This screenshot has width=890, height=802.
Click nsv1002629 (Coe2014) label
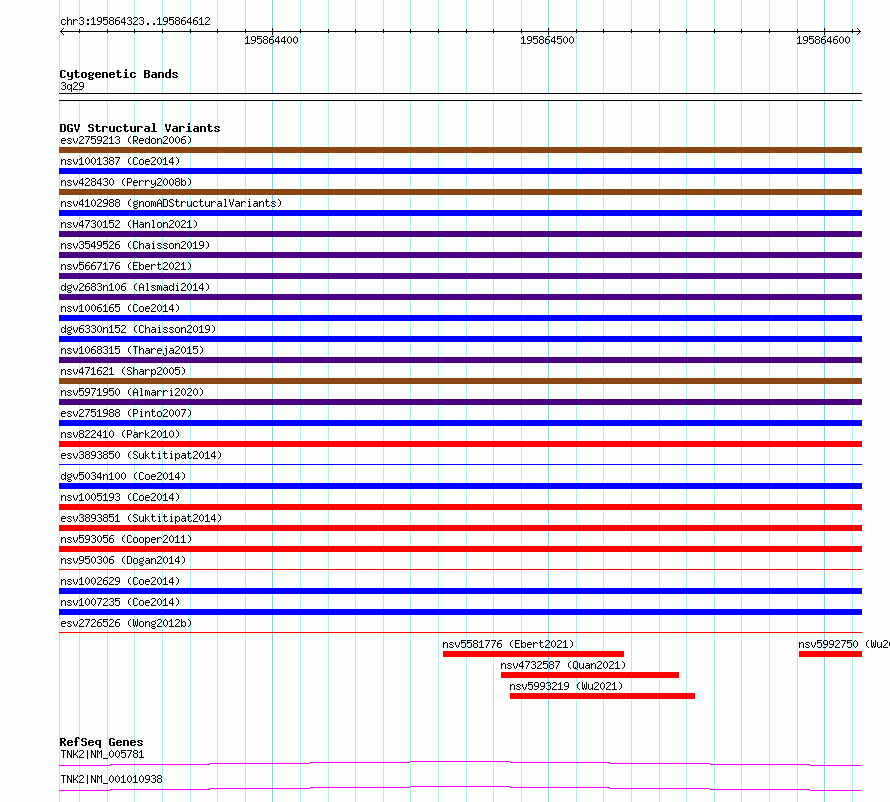click(x=120, y=581)
